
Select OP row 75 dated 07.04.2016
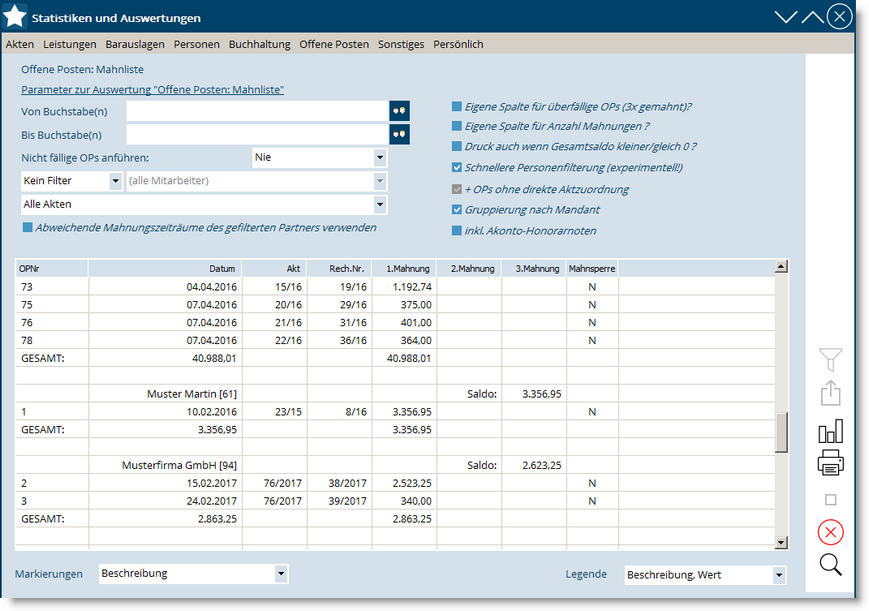pos(395,304)
